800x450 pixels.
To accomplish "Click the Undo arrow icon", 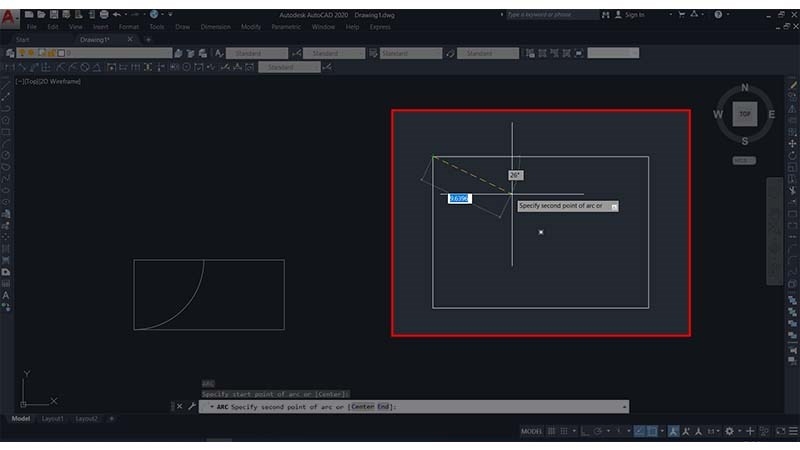I will (x=117, y=14).
